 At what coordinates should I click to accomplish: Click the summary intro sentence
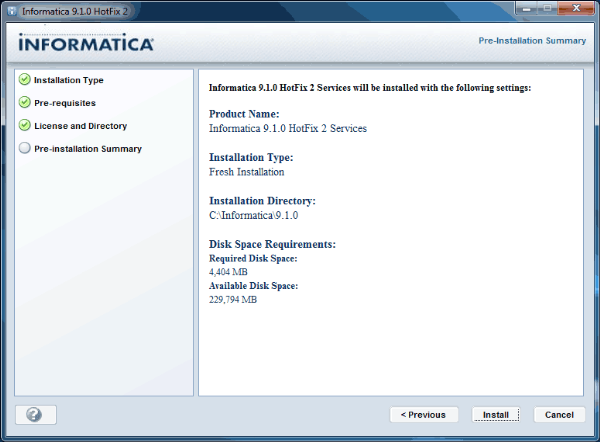point(370,88)
